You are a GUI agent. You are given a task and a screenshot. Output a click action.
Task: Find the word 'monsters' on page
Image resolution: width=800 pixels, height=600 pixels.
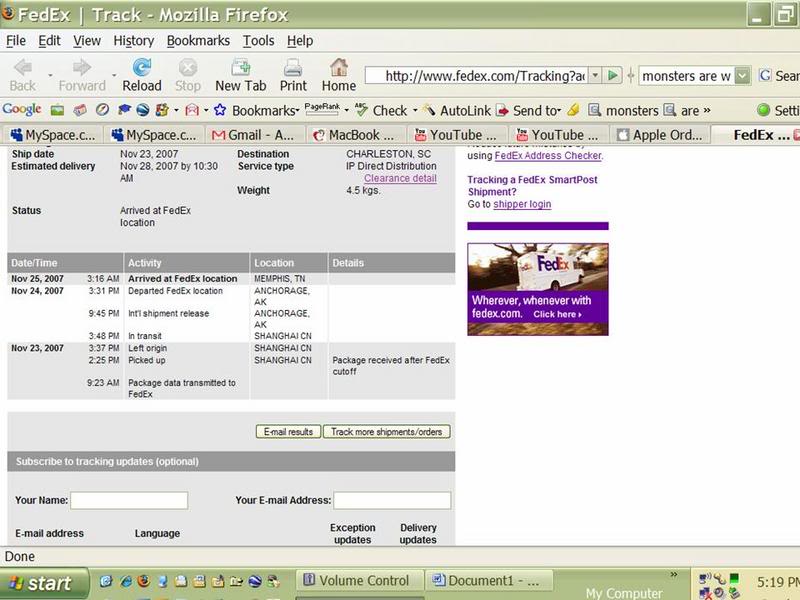[623, 110]
